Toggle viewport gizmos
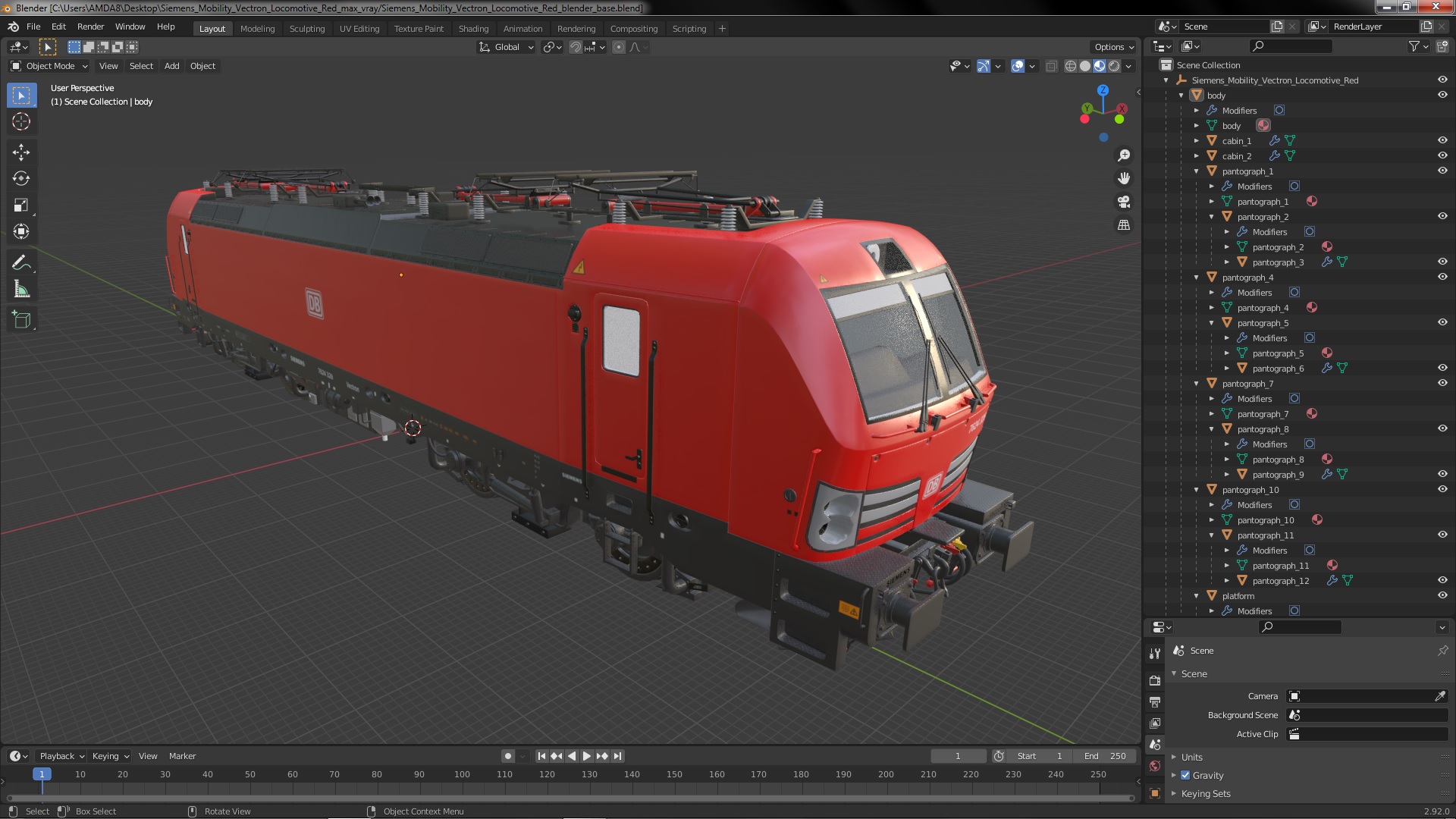 pos(984,66)
